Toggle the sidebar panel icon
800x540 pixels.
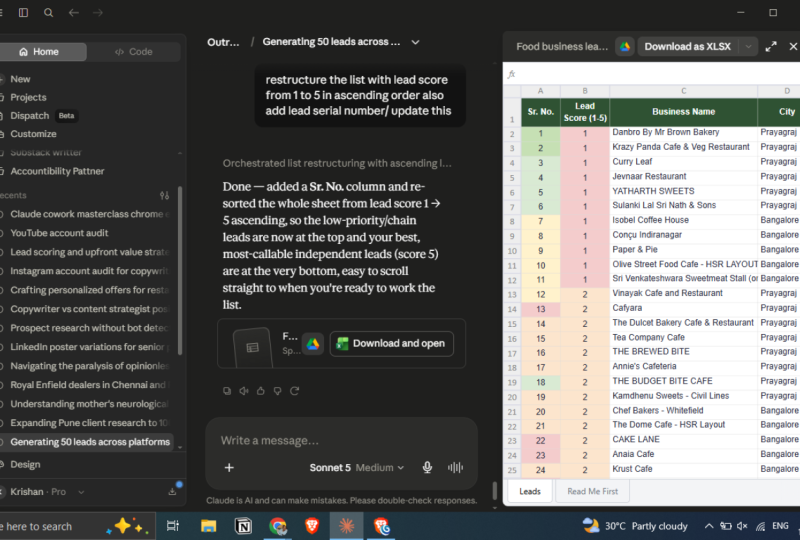pyautogui.click(x=23, y=13)
